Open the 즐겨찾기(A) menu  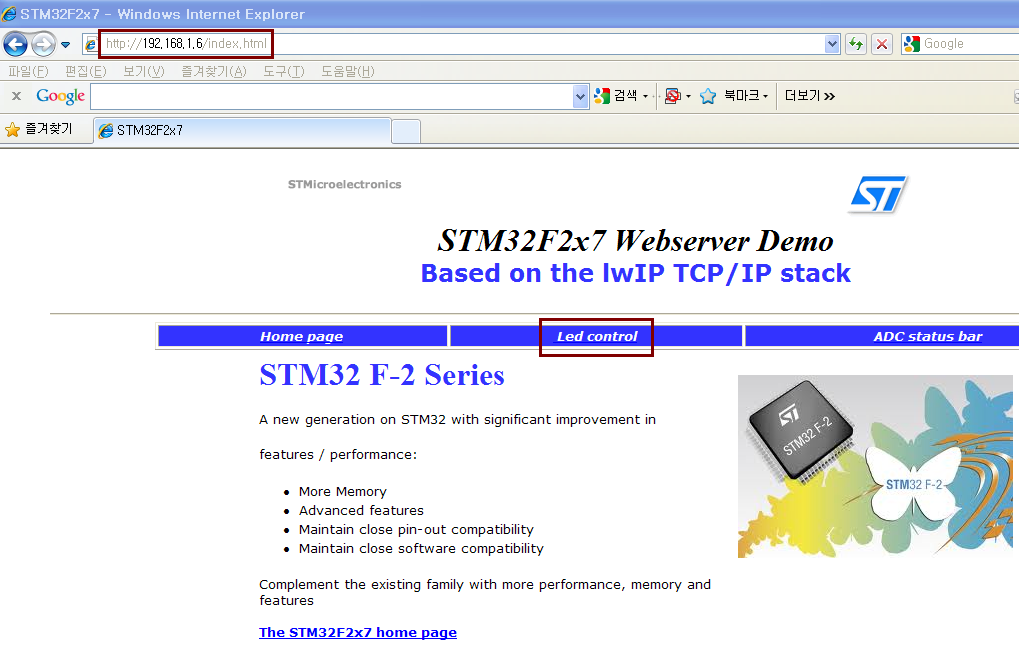(x=214, y=71)
